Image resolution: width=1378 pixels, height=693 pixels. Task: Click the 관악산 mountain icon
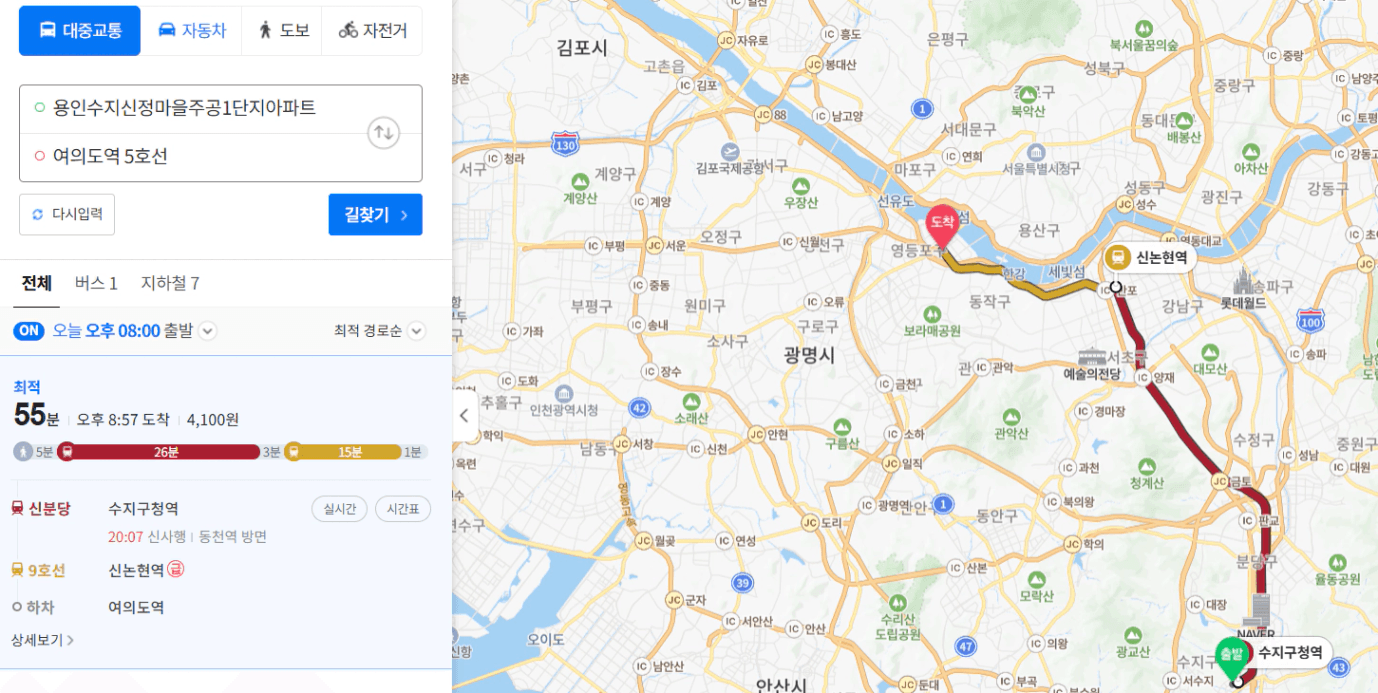click(1011, 417)
